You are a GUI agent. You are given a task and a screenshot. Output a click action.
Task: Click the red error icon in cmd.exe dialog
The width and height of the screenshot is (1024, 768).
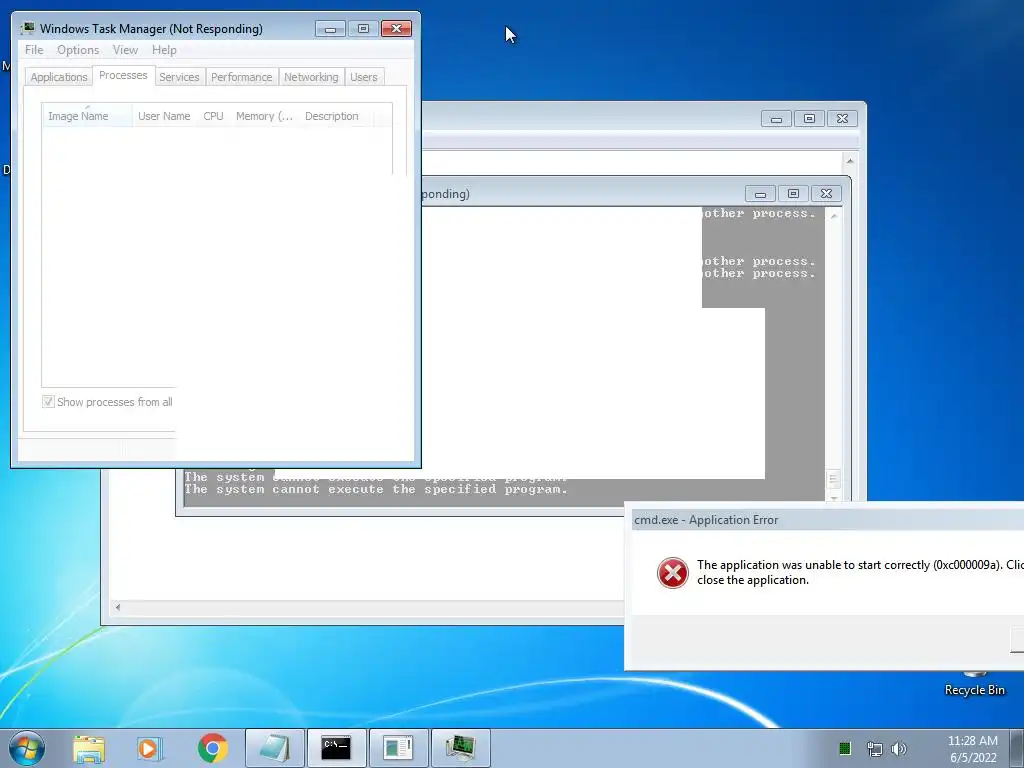[672, 573]
